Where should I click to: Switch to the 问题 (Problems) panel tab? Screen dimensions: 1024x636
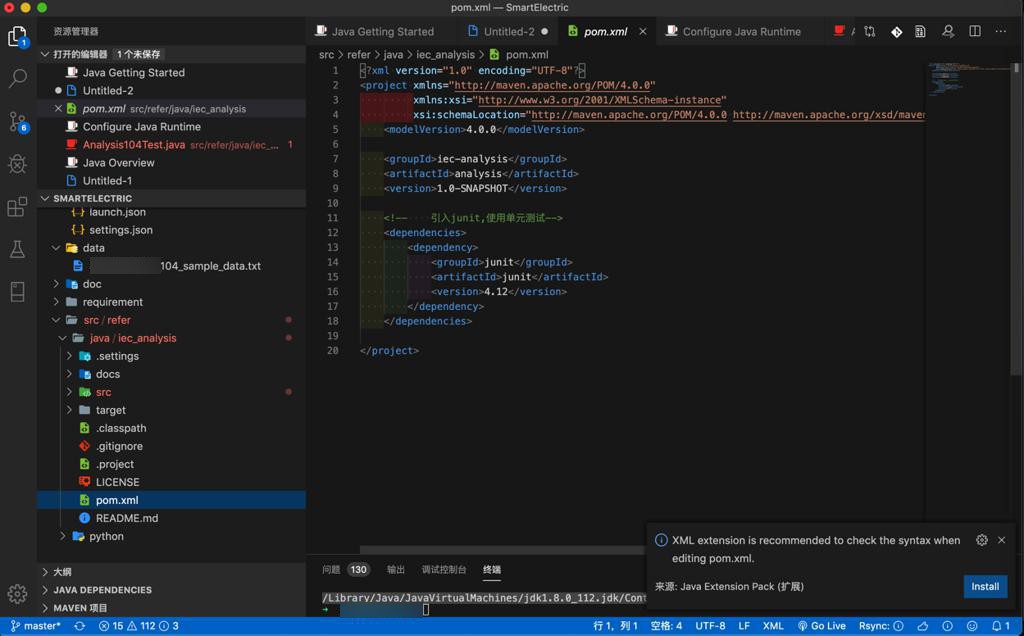tap(331, 569)
